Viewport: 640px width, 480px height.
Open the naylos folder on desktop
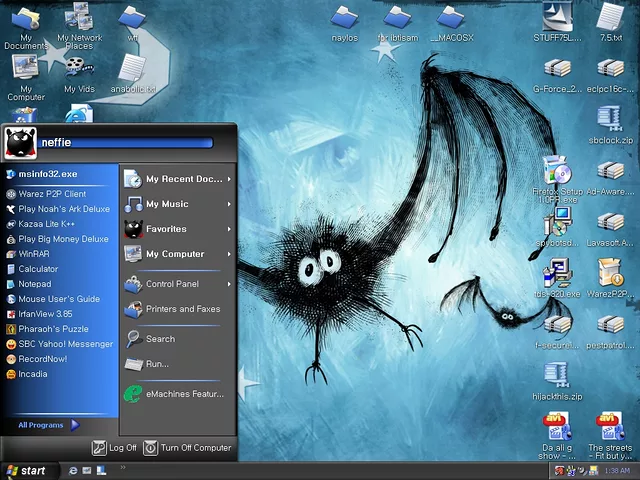344,18
